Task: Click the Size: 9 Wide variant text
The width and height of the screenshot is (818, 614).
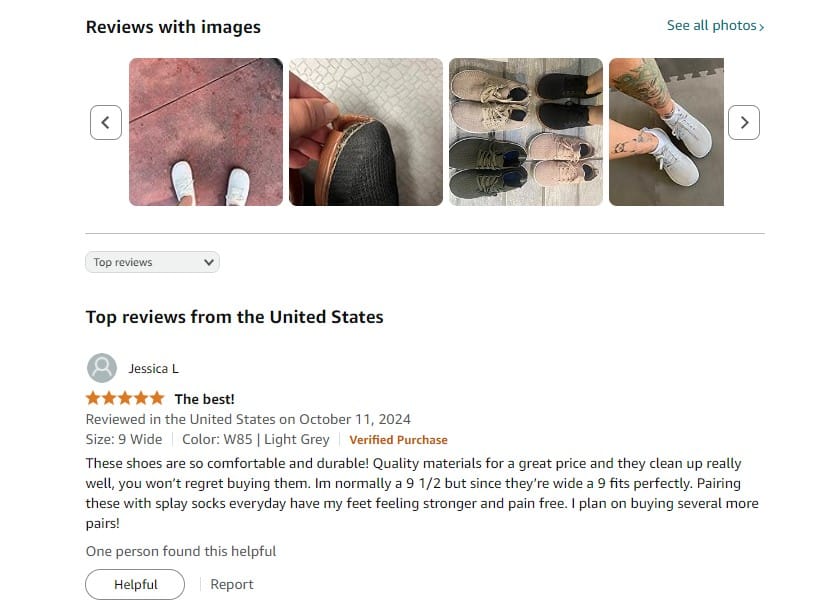Action: 124,439
